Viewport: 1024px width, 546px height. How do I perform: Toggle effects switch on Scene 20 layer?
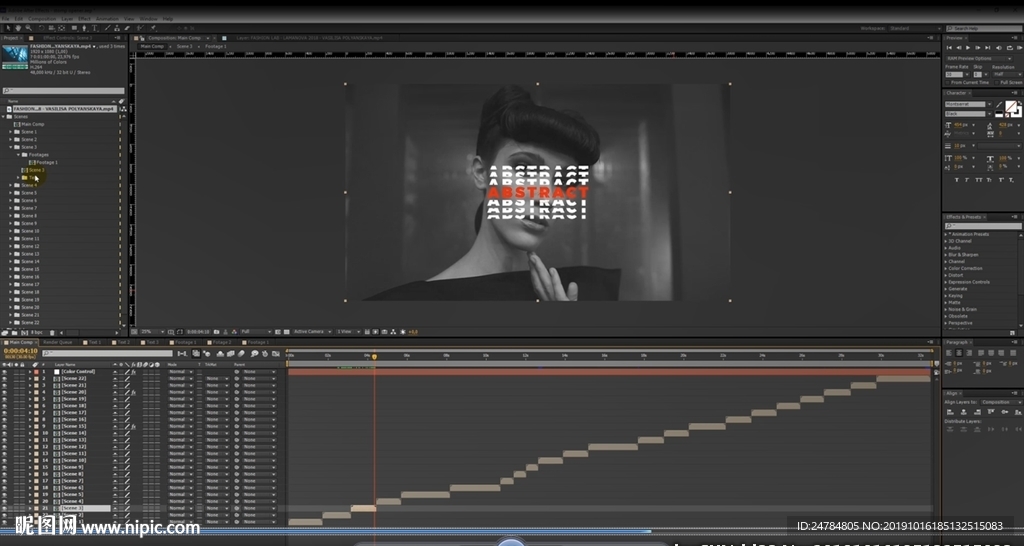tap(134, 392)
